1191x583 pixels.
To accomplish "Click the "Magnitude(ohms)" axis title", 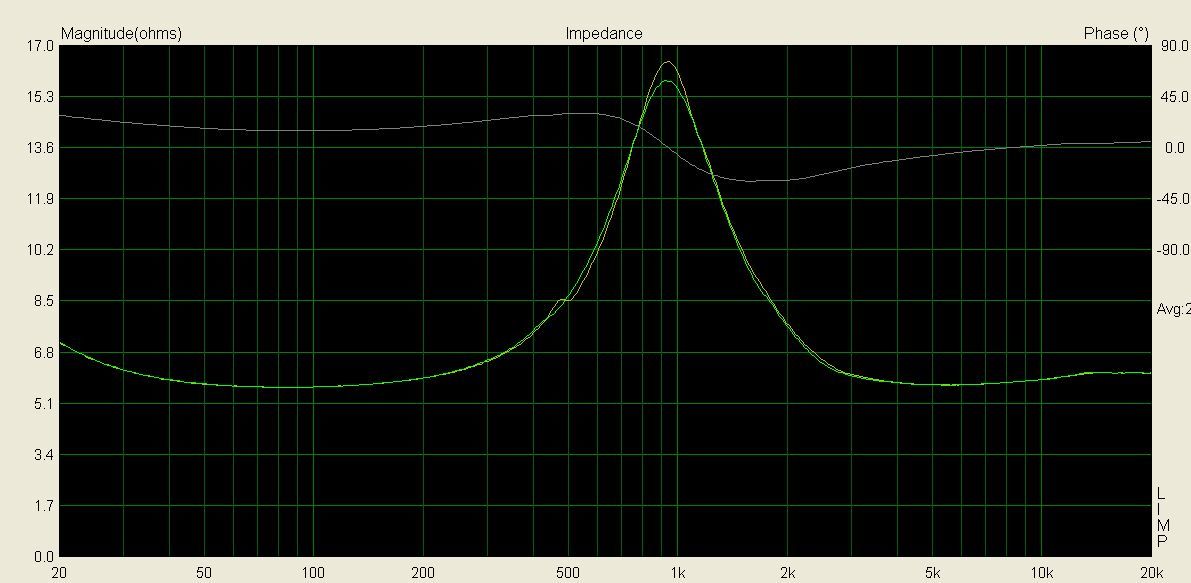I will coord(121,34).
